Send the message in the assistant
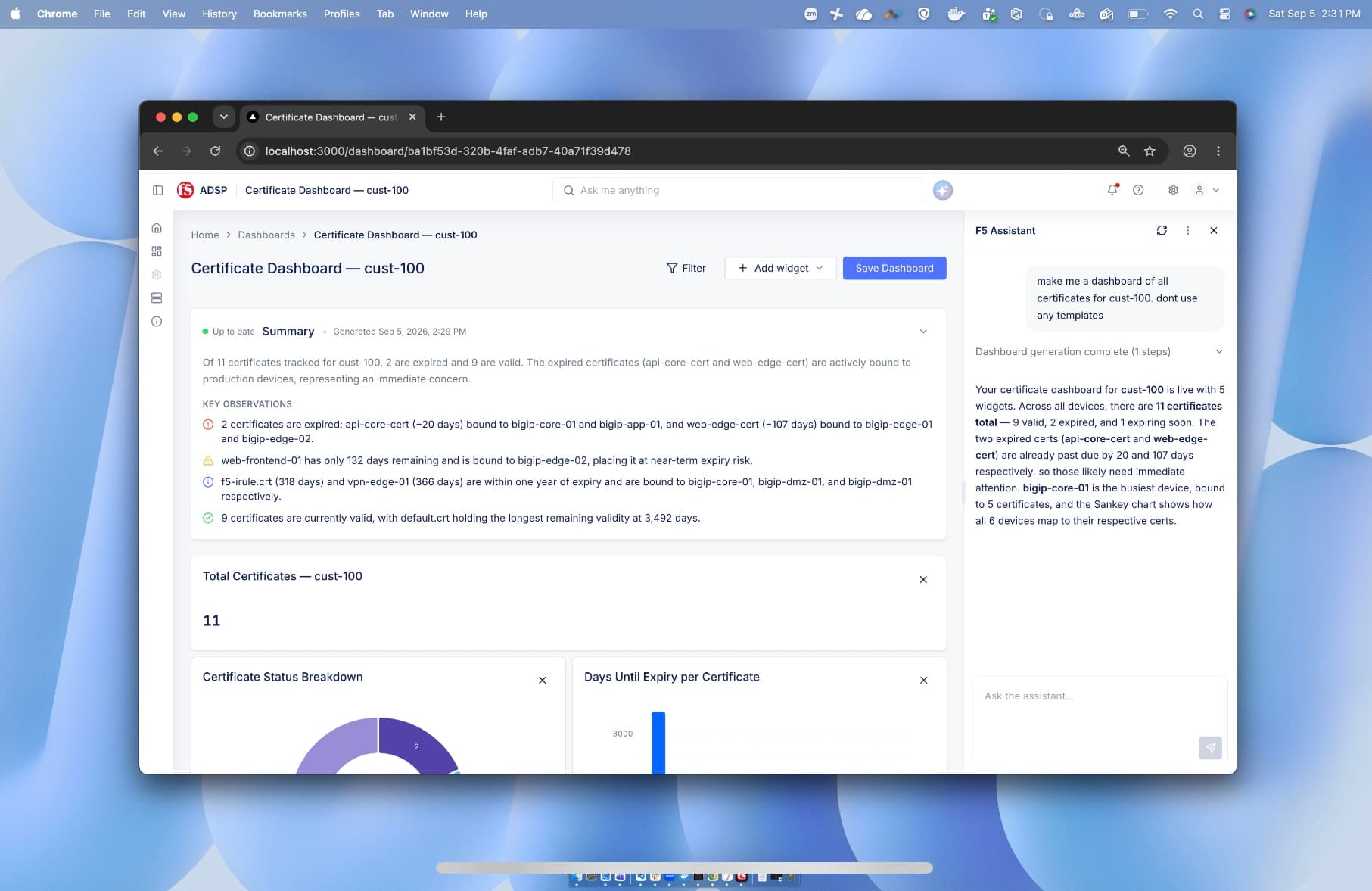 tap(1210, 748)
